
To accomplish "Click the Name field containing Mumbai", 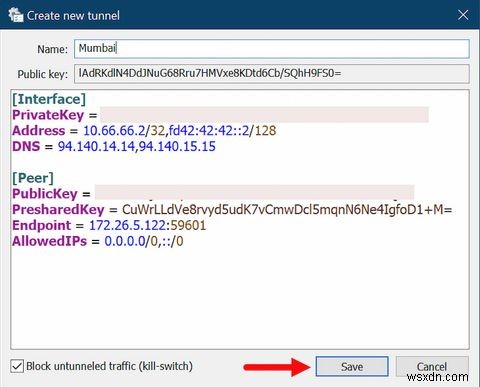I will point(272,49).
